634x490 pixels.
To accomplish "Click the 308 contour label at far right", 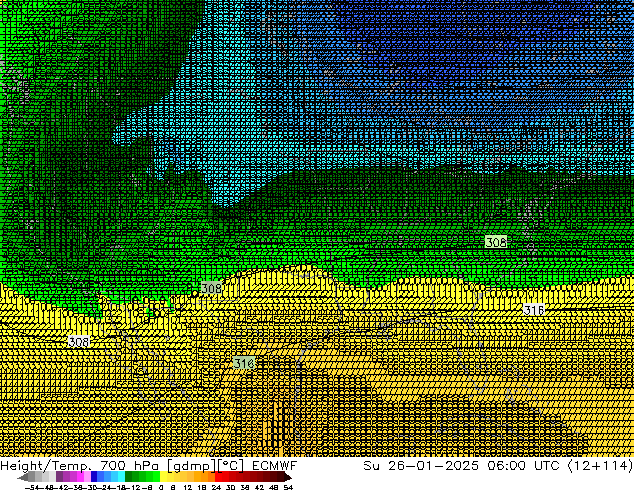I will tap(496, 242).
